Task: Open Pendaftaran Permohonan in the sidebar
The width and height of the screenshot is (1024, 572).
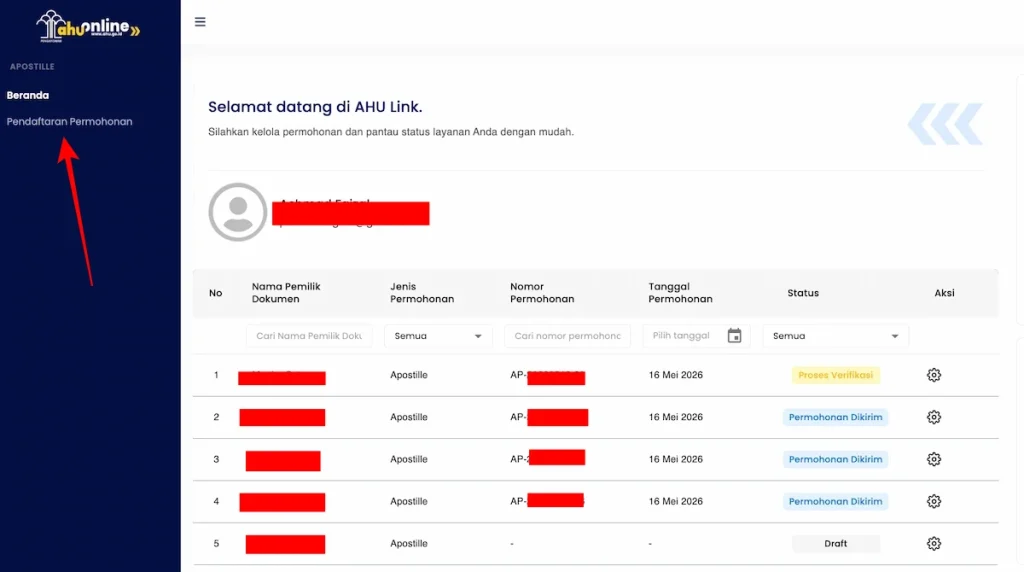Action: [69, 121]
